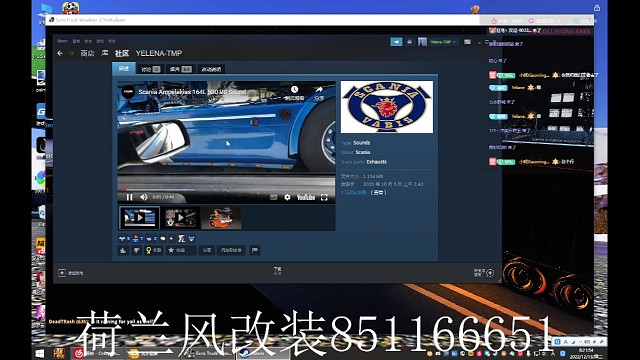Click the Euro Truck Simulator taskbar button
Viewport: 640px width, 360px height.
[x=208, y=353]
